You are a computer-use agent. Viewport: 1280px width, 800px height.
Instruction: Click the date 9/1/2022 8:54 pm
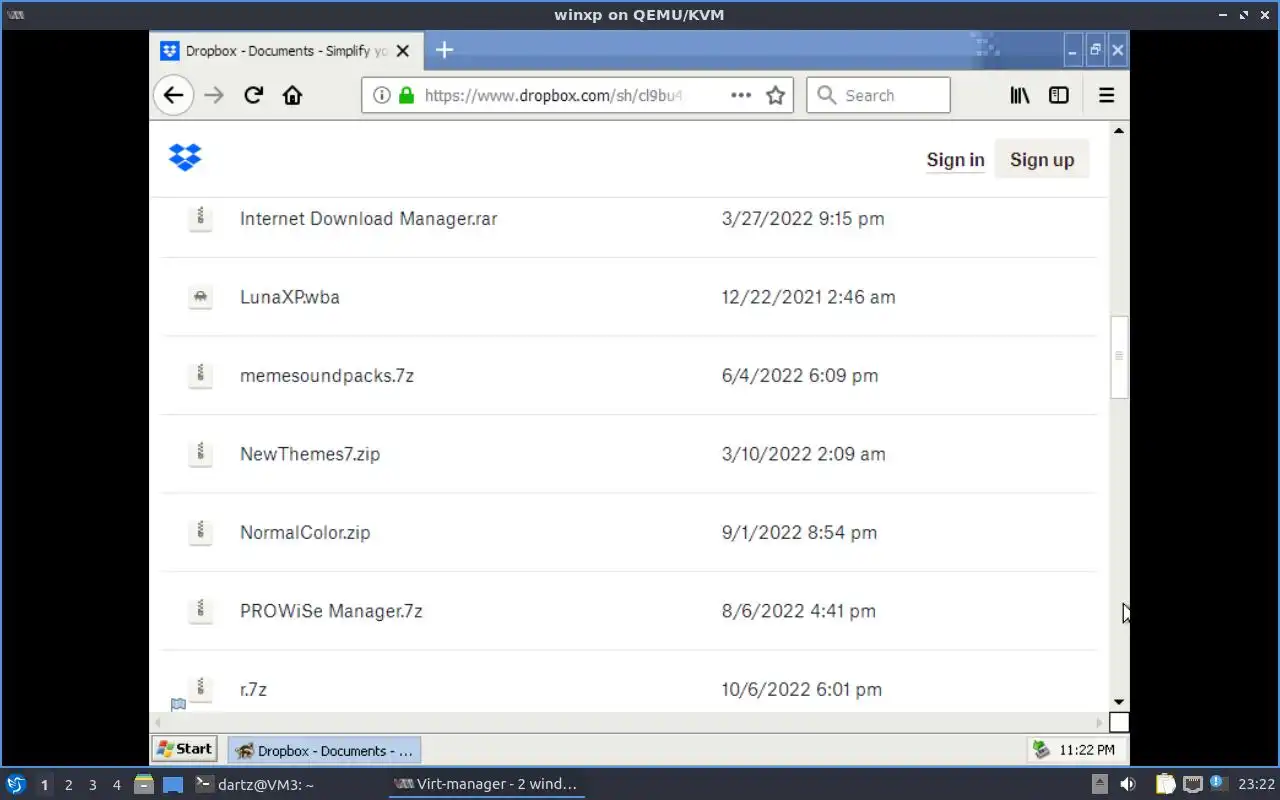click(799, 532)
